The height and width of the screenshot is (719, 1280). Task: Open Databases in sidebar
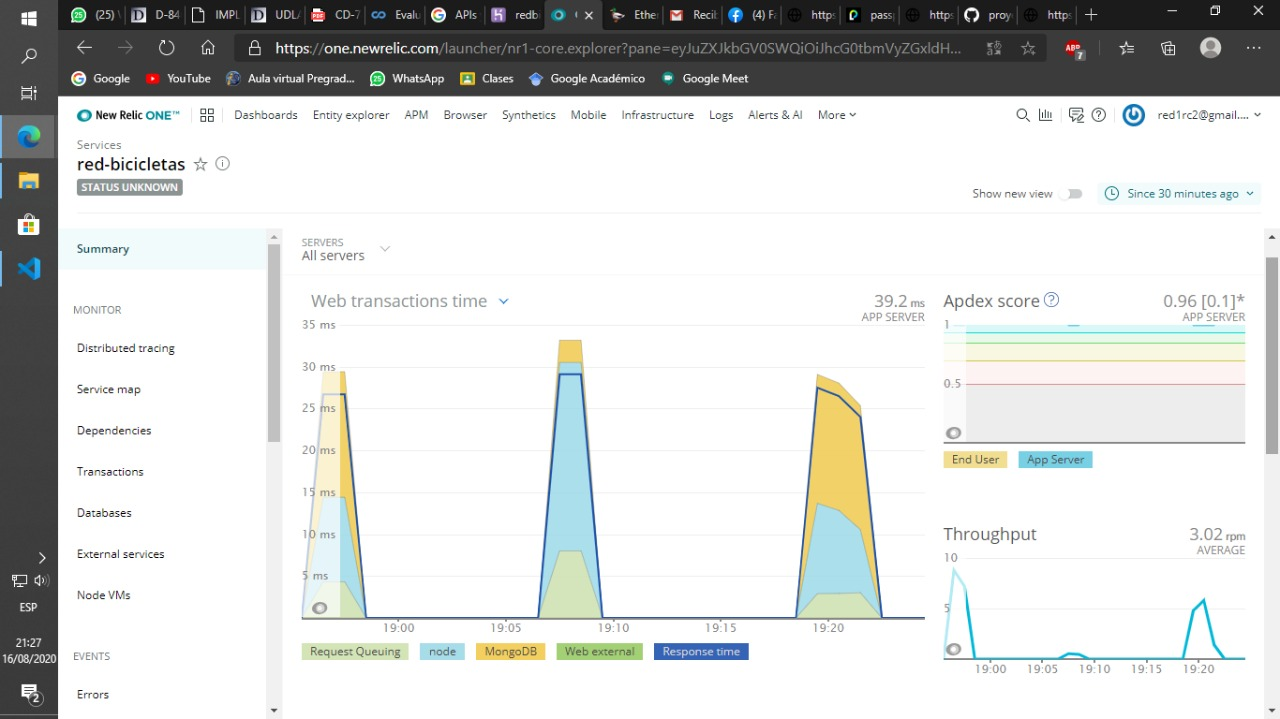tap(104, 512)
